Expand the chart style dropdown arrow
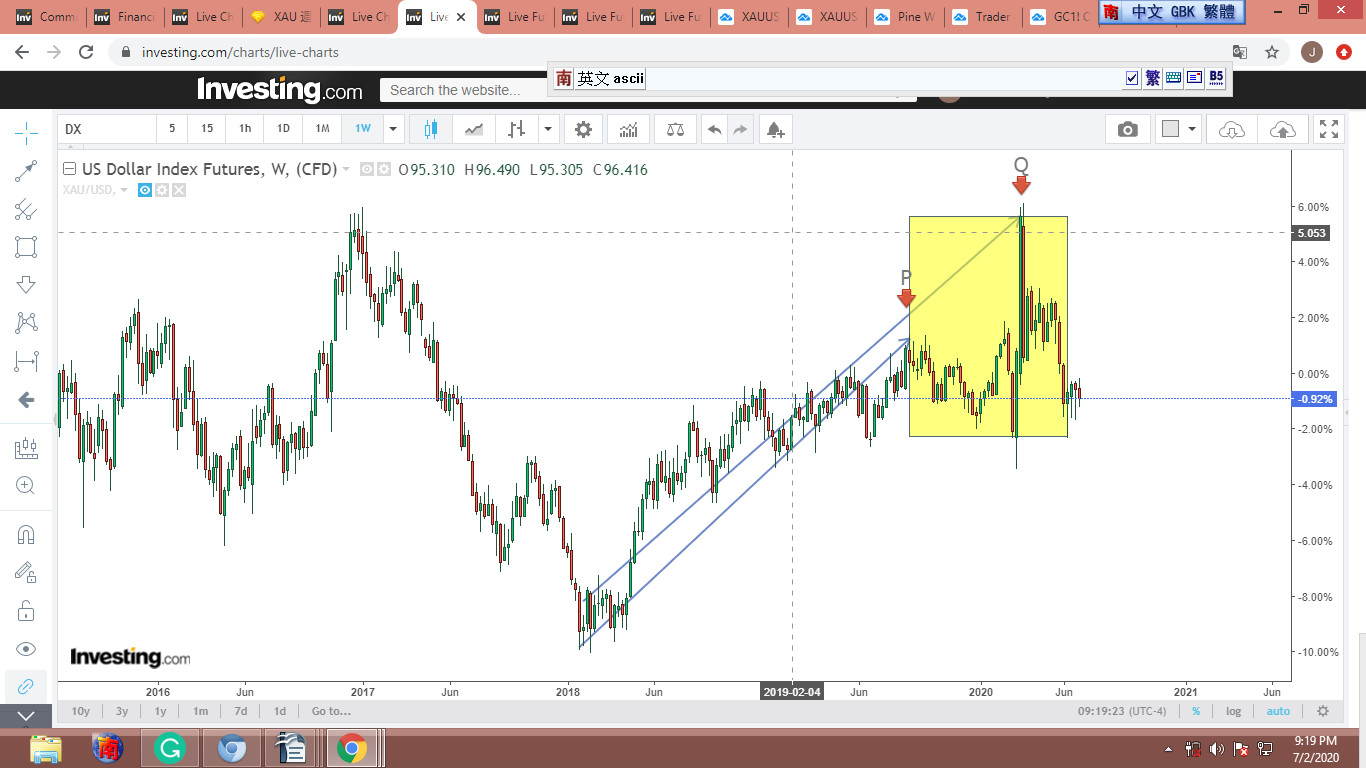Viewport: 1366px width, 768px height. (548, 129)
